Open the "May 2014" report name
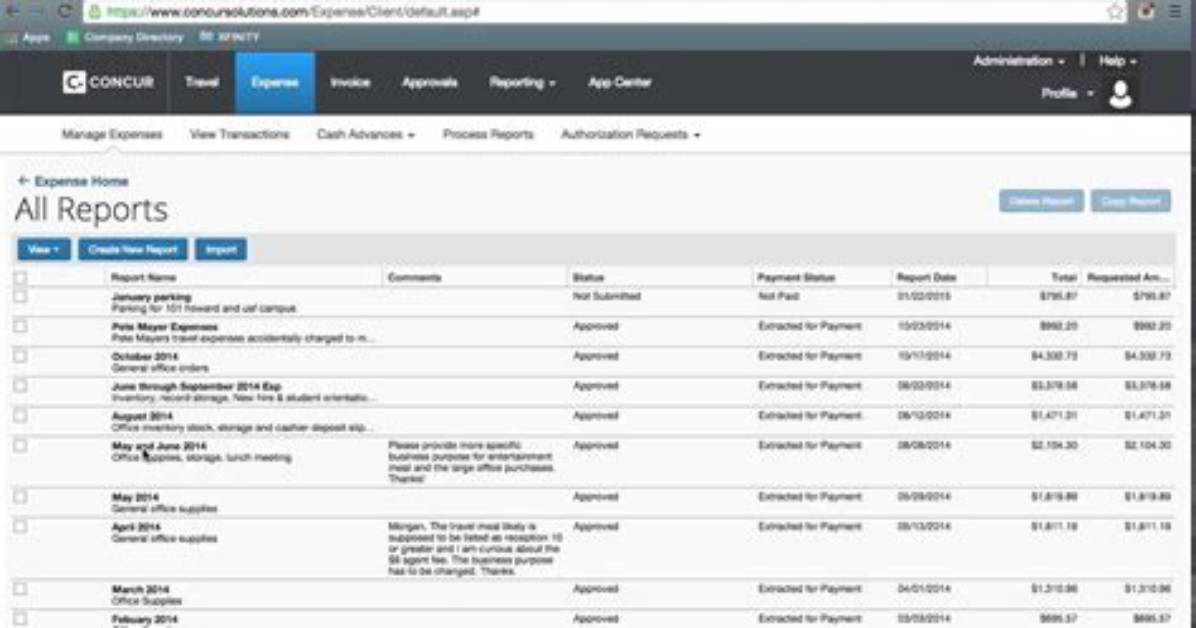 click(135, 497)
